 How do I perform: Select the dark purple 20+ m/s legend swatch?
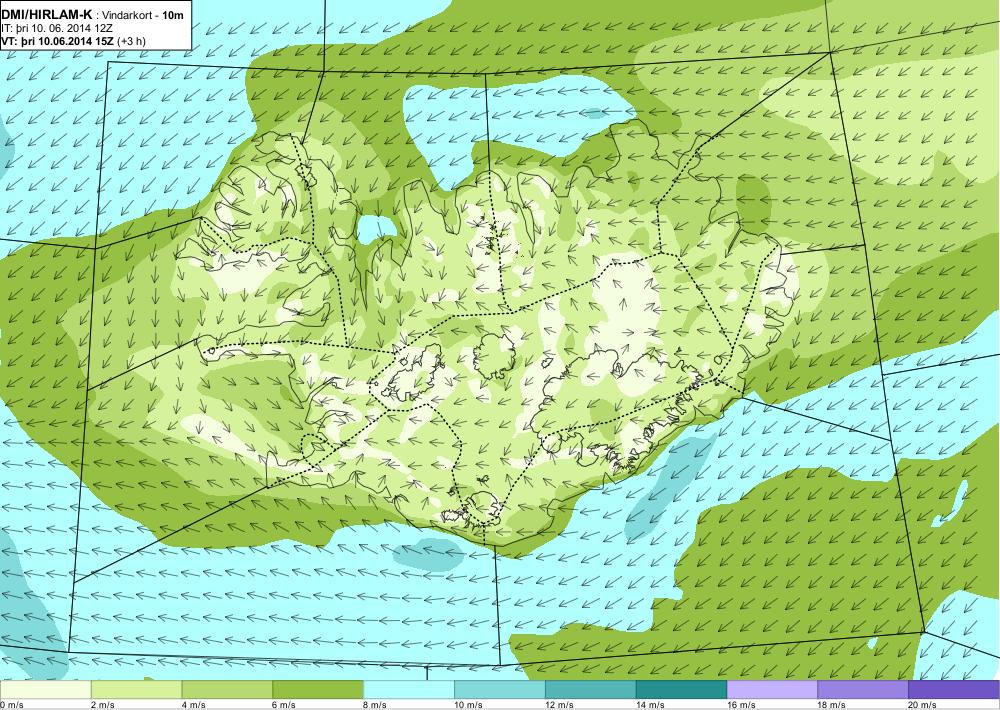(954, 690)
